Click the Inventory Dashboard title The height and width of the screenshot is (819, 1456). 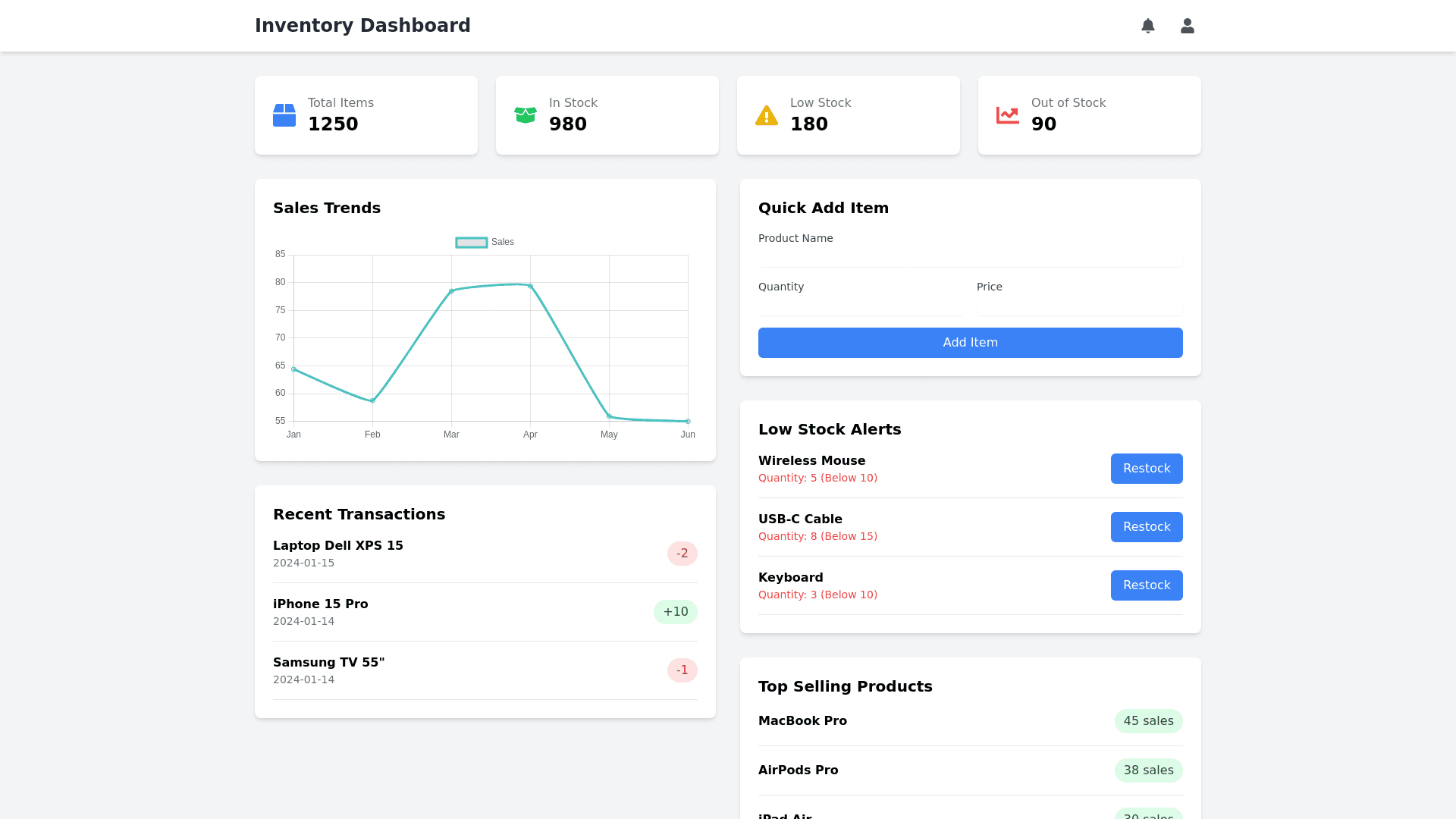(362, 26)
